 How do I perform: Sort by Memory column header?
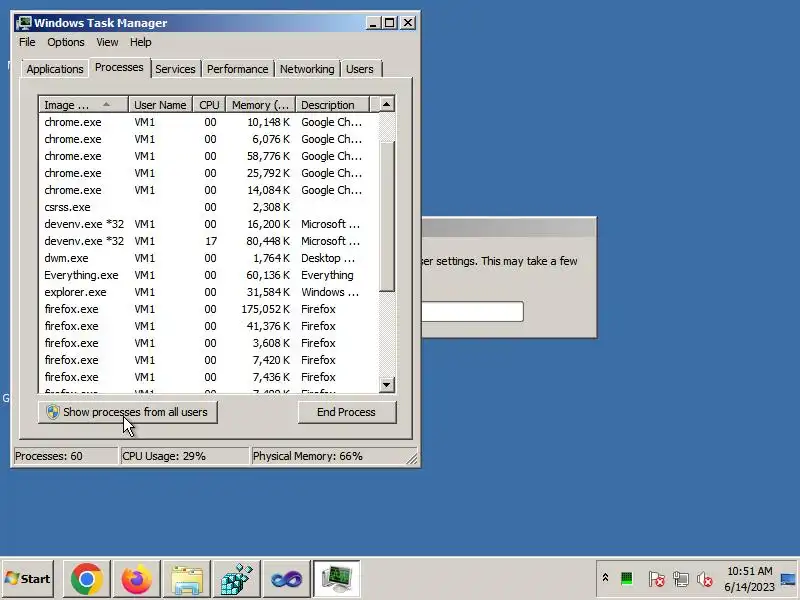click(x=261, y=105)
